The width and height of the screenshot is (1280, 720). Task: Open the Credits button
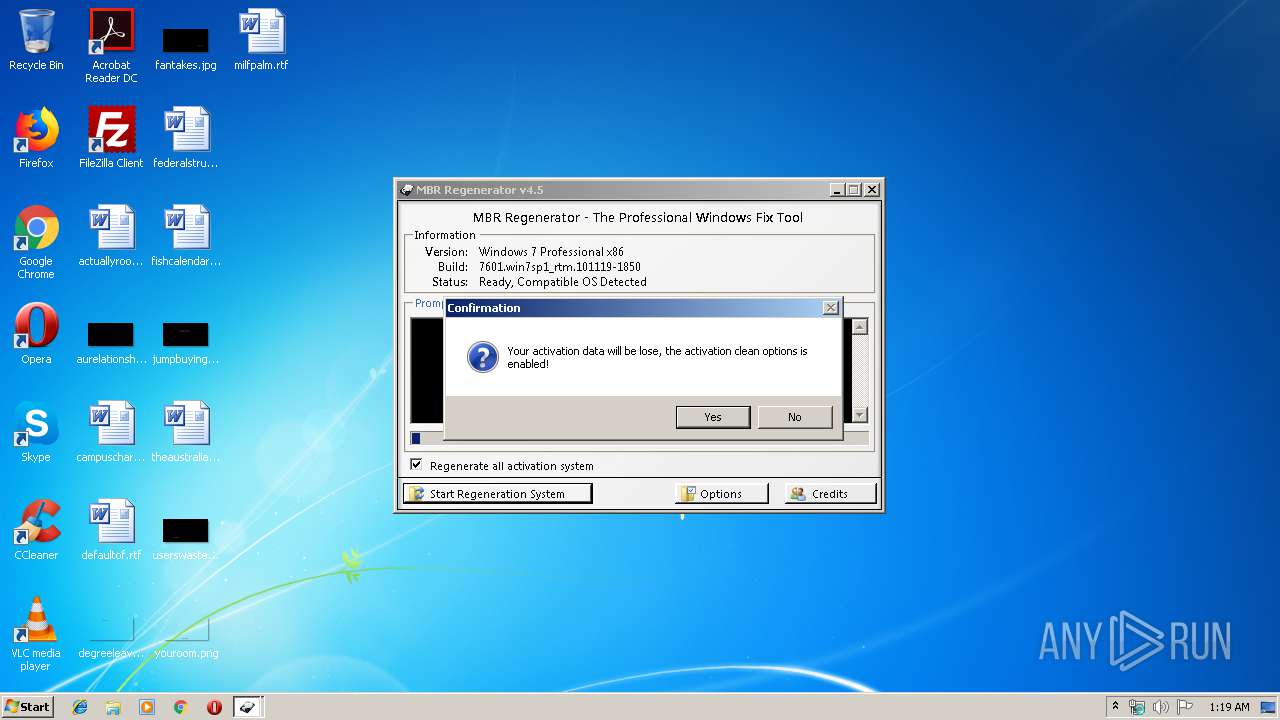(x=830, y=494)
